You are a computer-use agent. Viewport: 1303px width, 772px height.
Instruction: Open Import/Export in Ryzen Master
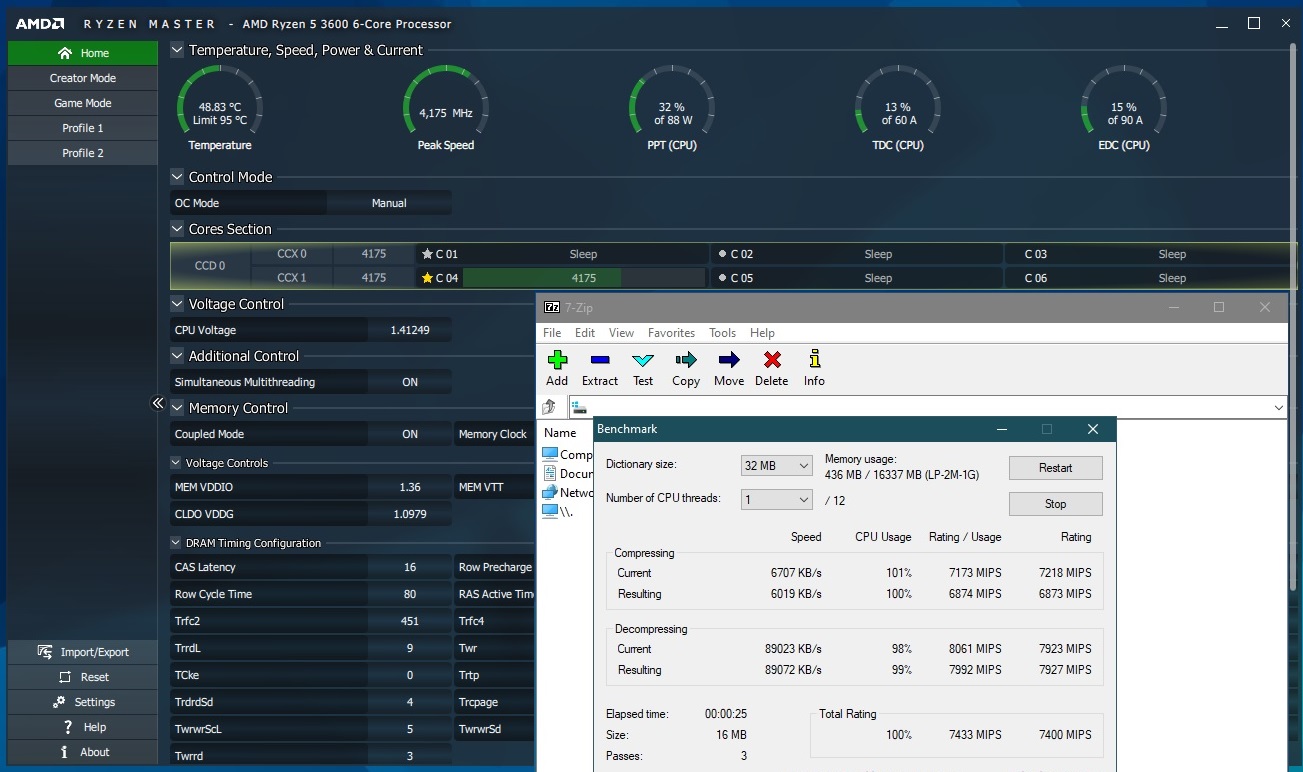click(83, 652)
